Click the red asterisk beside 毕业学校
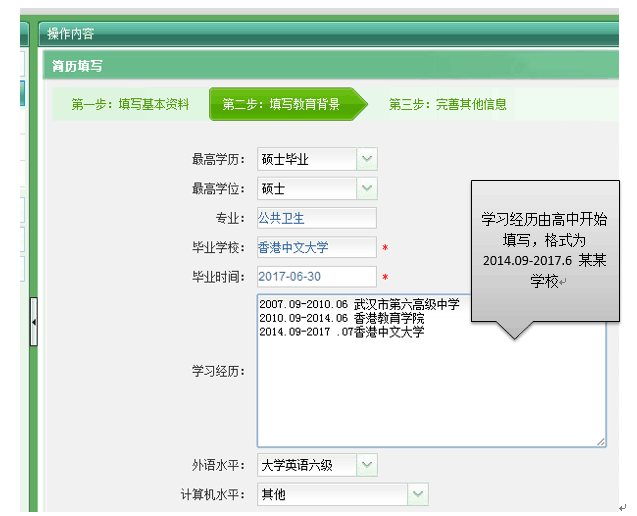 pyautogui.click(x=385, y=248)
